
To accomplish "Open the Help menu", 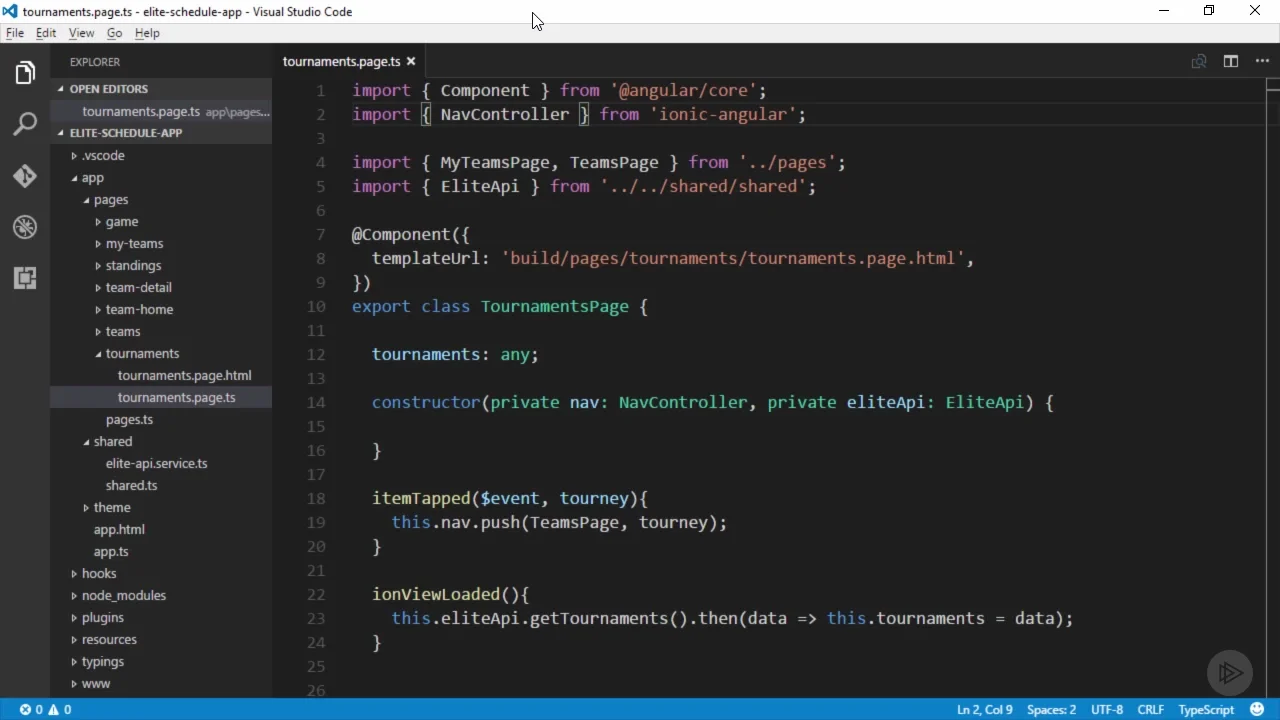I will point(147,33).
